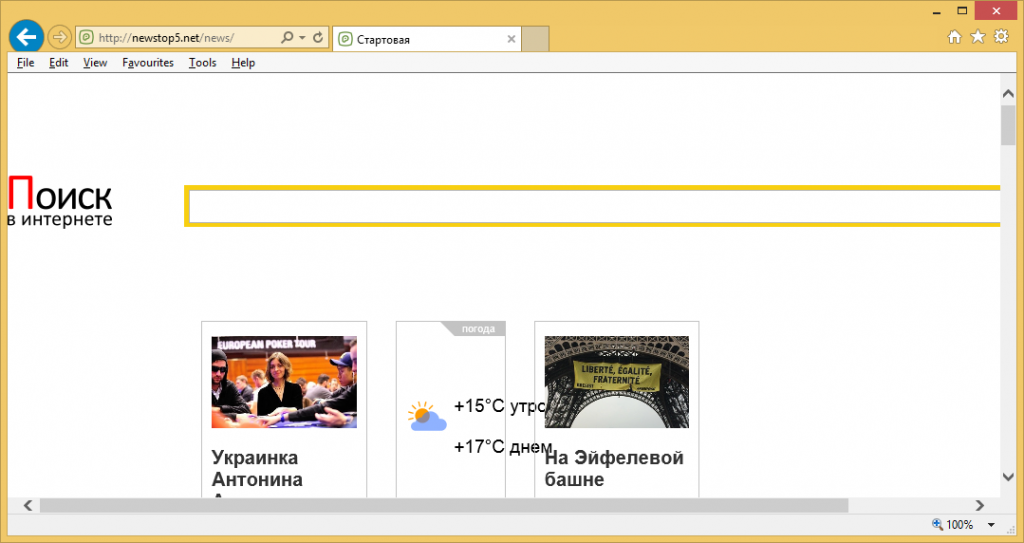Image resolution: width=1024 pixels, height=543 pixels.
Task: Open Favourites star icon
Action: 977,37
